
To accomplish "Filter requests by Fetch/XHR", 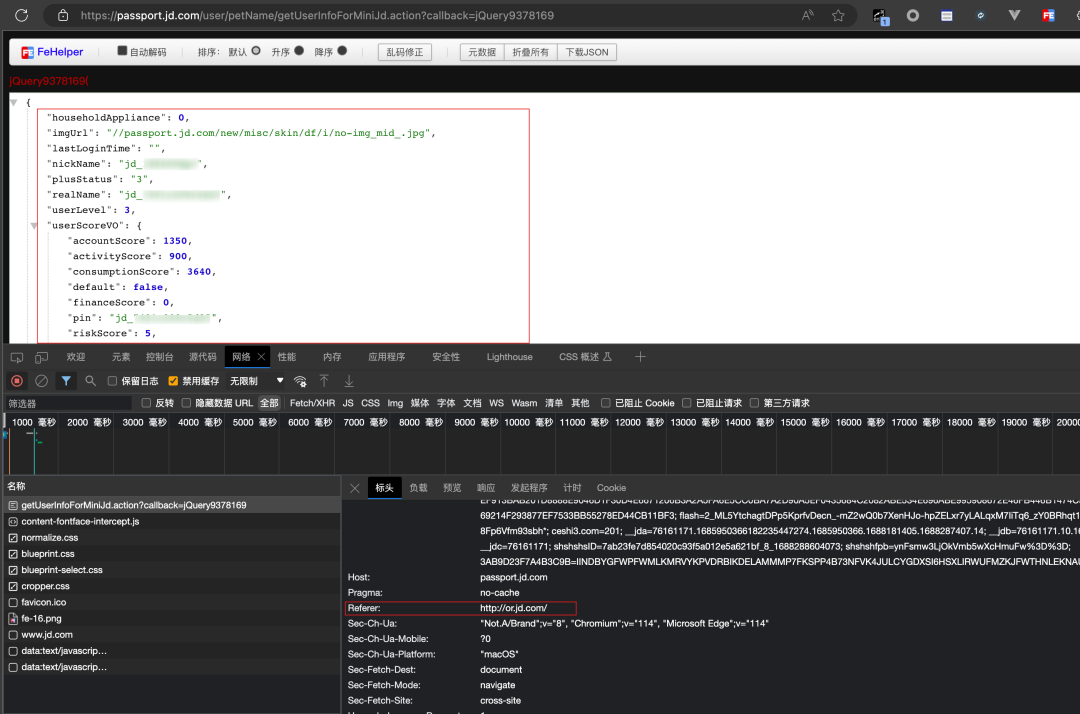I will coord(312,403).
